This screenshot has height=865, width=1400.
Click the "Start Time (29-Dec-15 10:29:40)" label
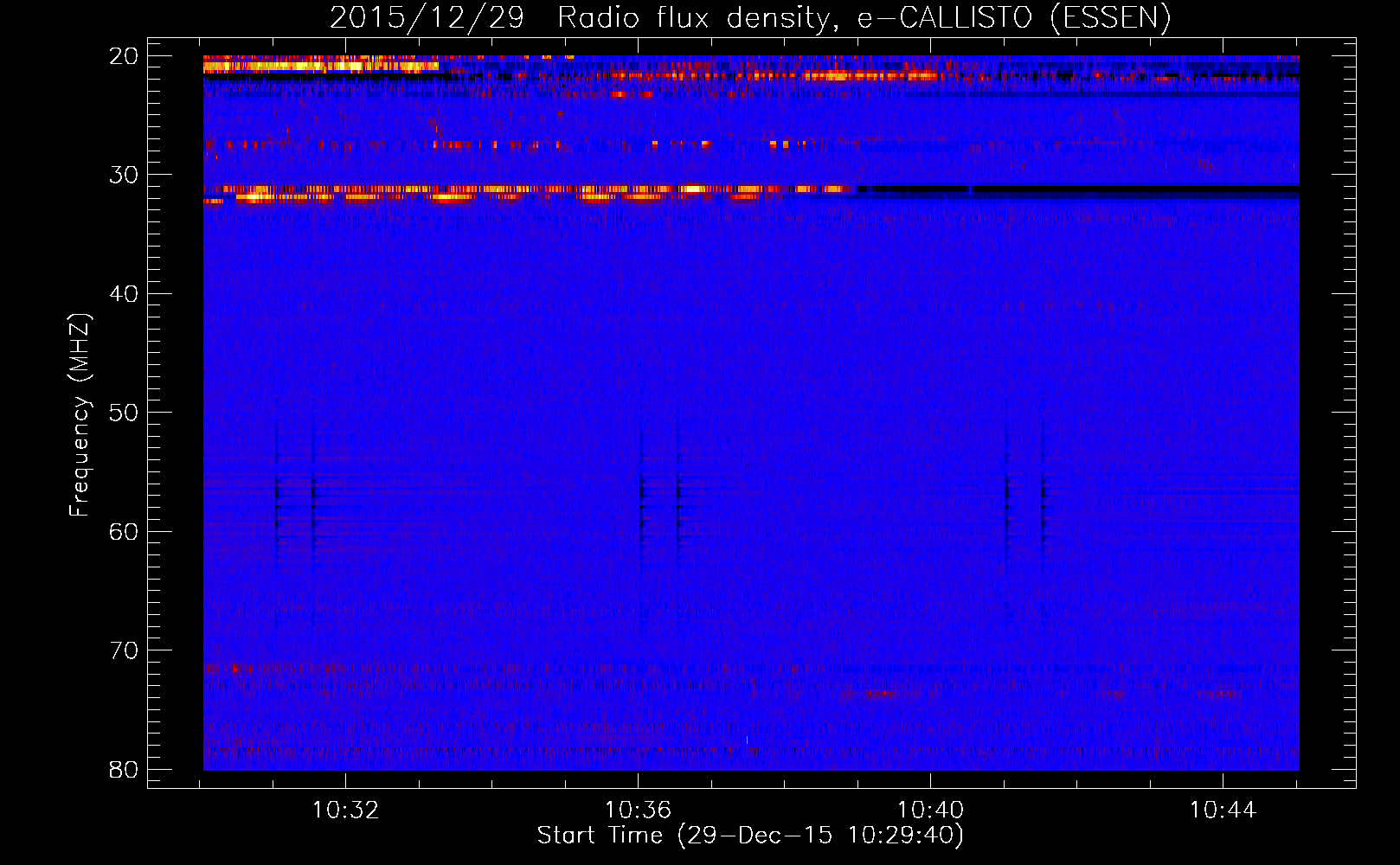(750, 836)
